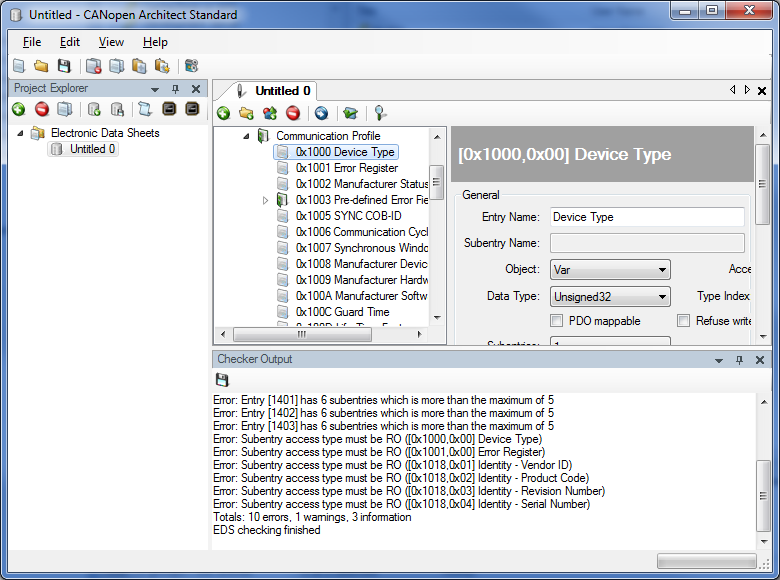
Task: Click the document with red minus toolbar icon
Action: click(94, 66)
